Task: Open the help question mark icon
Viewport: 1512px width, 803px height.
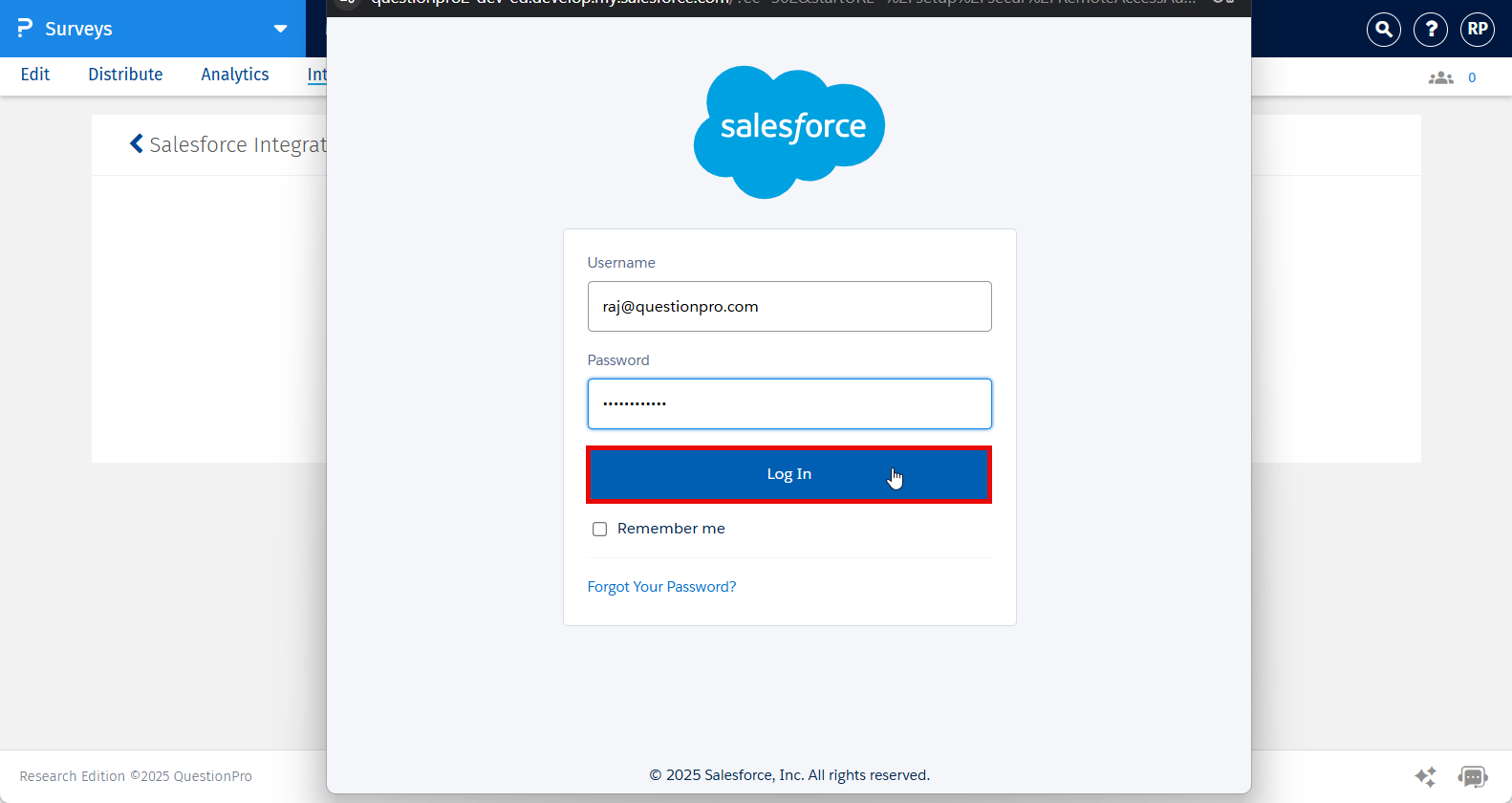Action: 1431,29
